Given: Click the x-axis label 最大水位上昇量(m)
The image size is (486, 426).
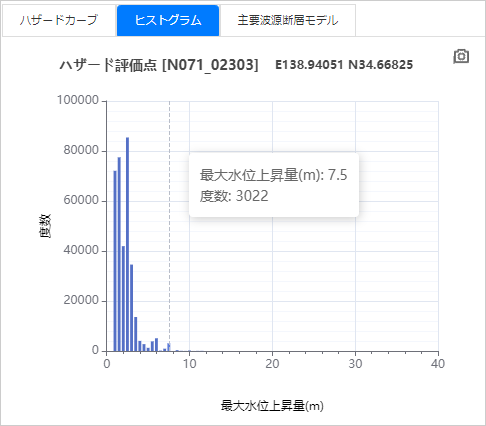Looking at the screenshot, I should point(272,406).
